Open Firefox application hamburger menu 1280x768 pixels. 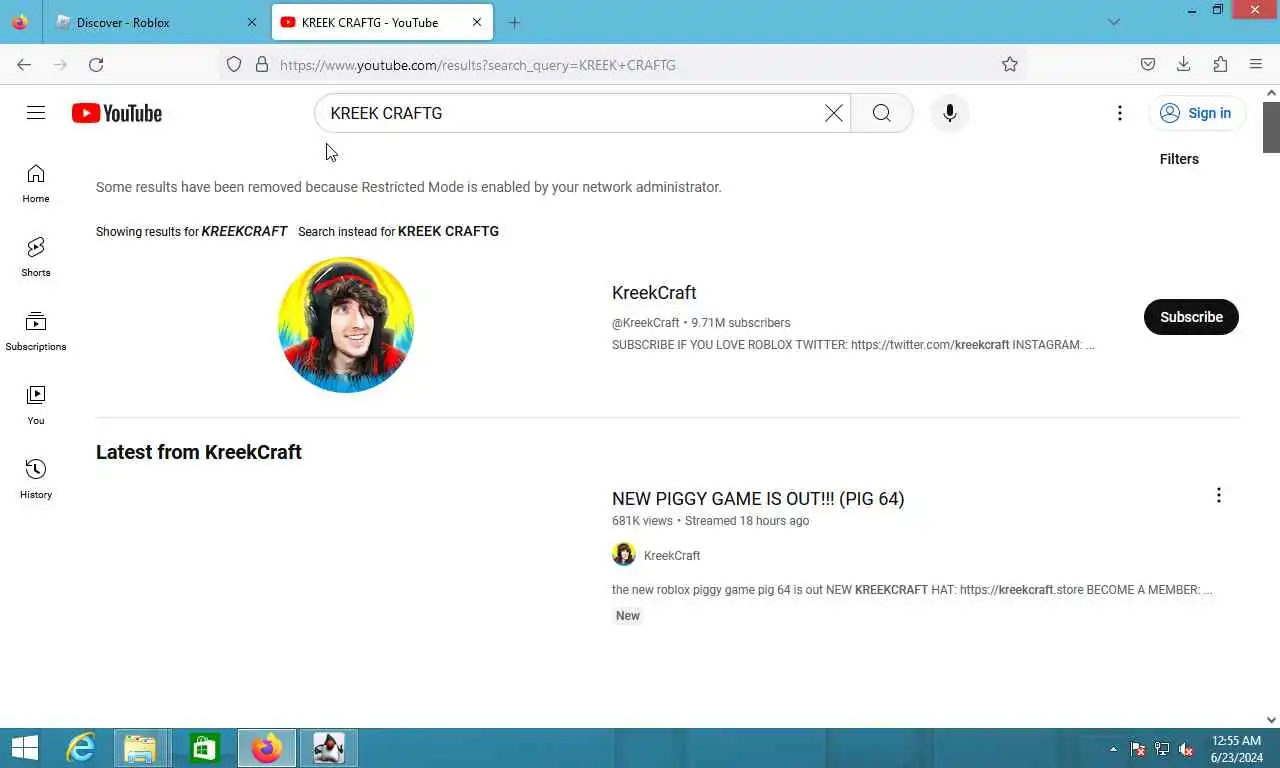[x=1256, y=65]
